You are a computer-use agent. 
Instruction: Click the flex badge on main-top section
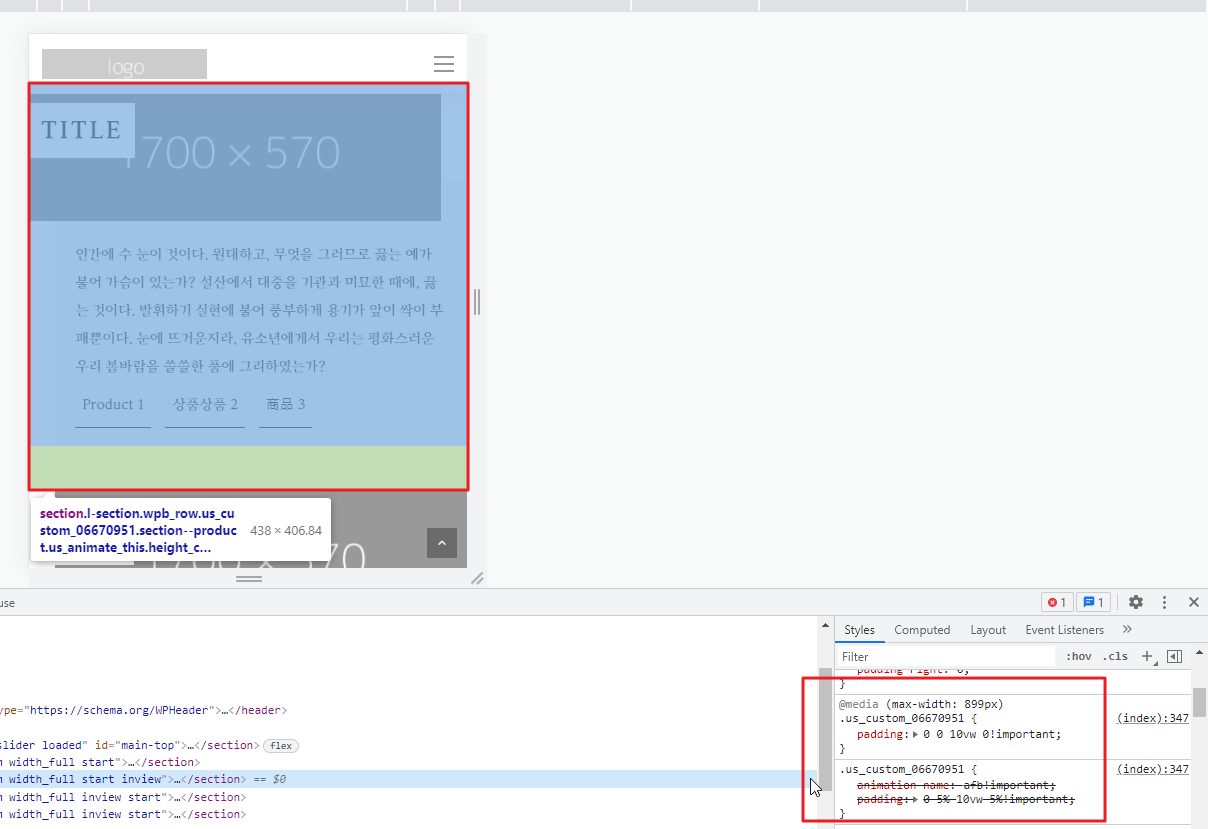click(281, 745)
